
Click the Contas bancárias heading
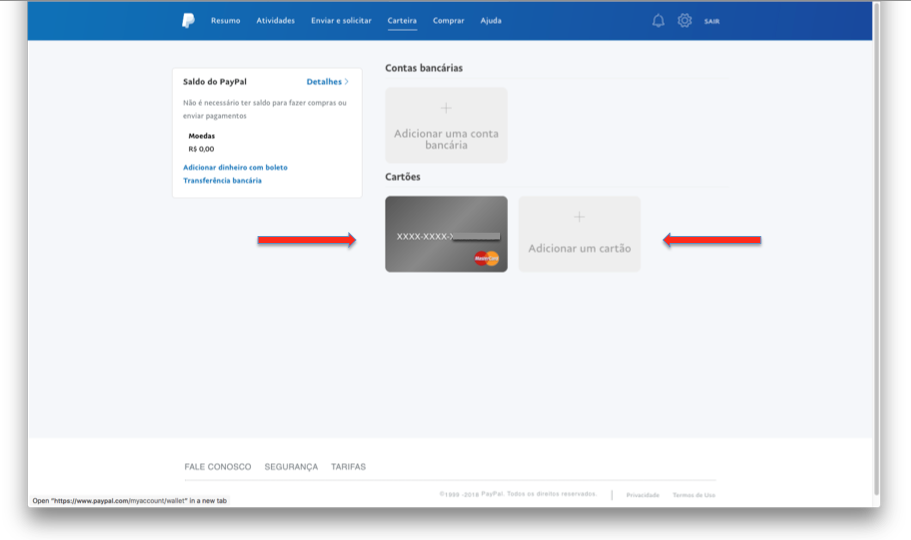pos(424,68)
